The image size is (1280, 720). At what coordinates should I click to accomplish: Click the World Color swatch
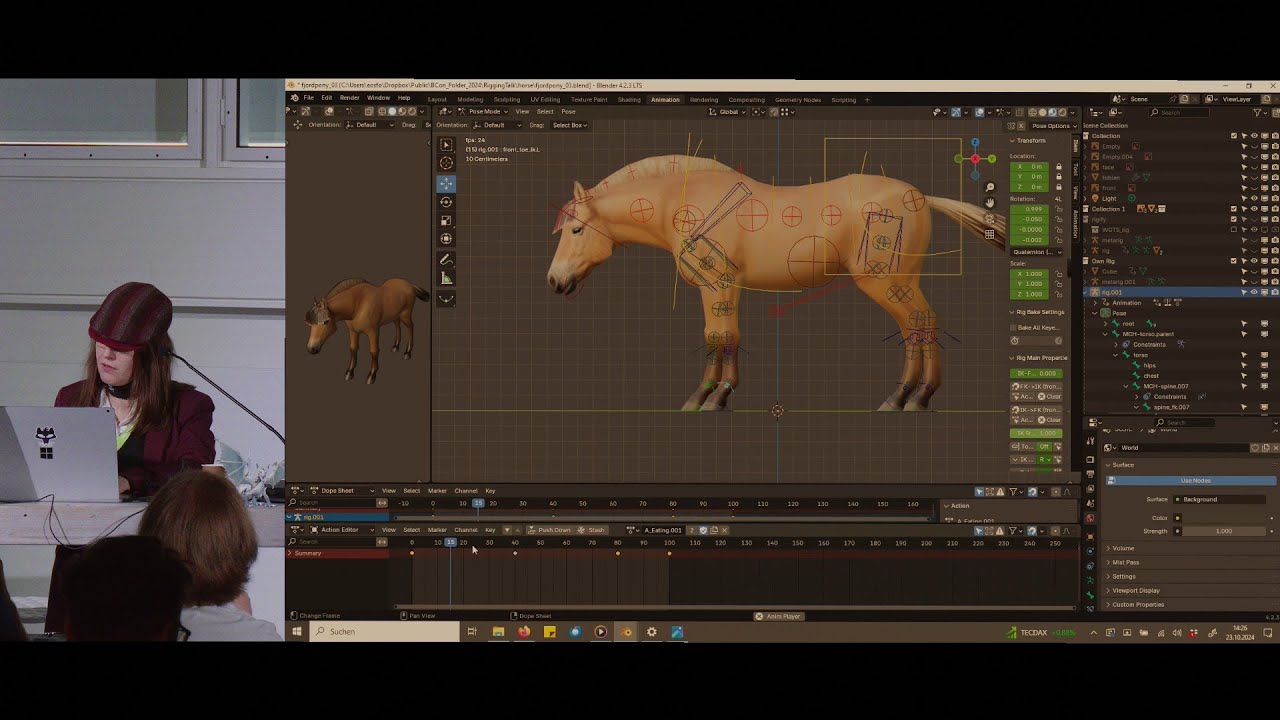click(1224, 518)
